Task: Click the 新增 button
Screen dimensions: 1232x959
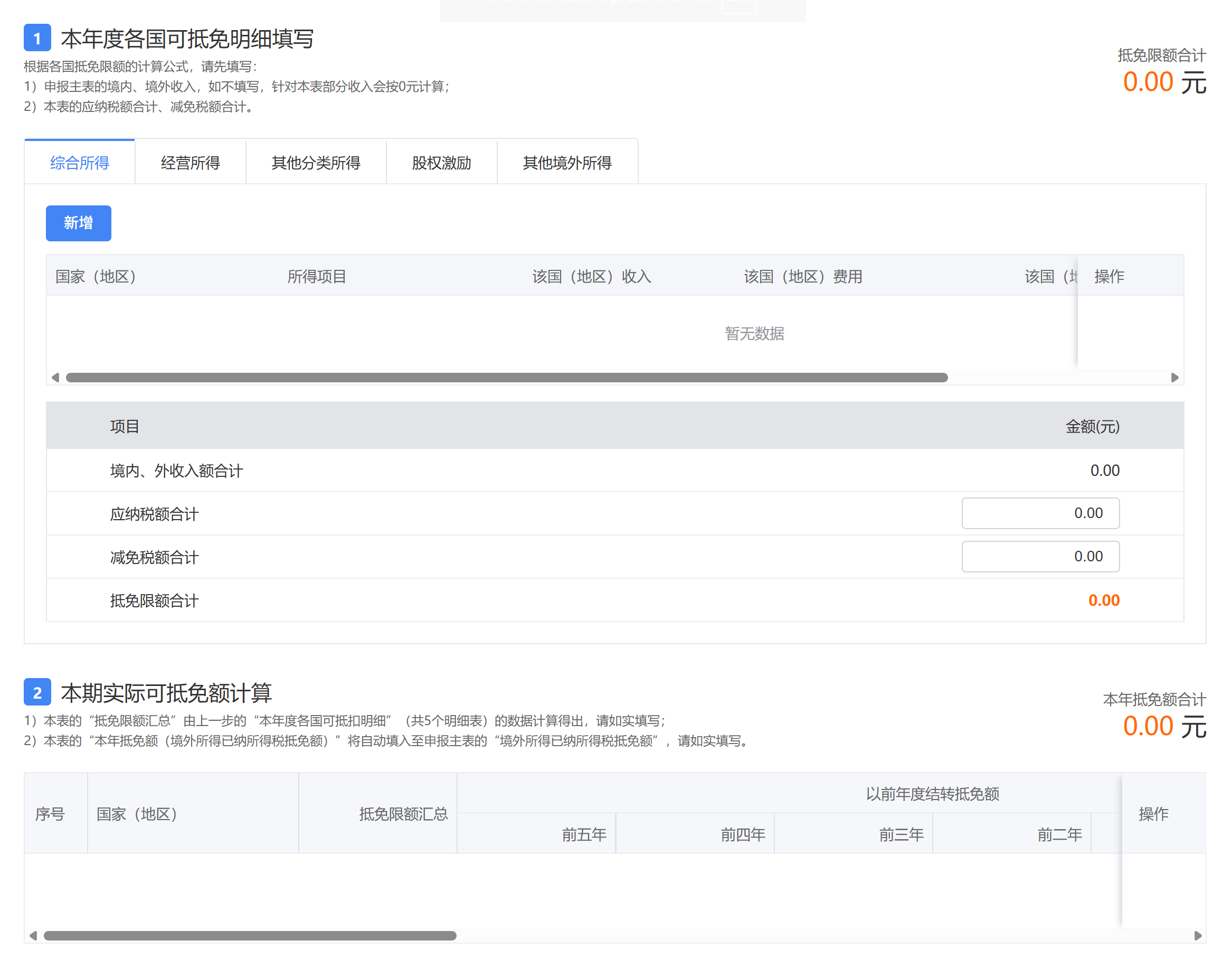Action: click(79, 223)
